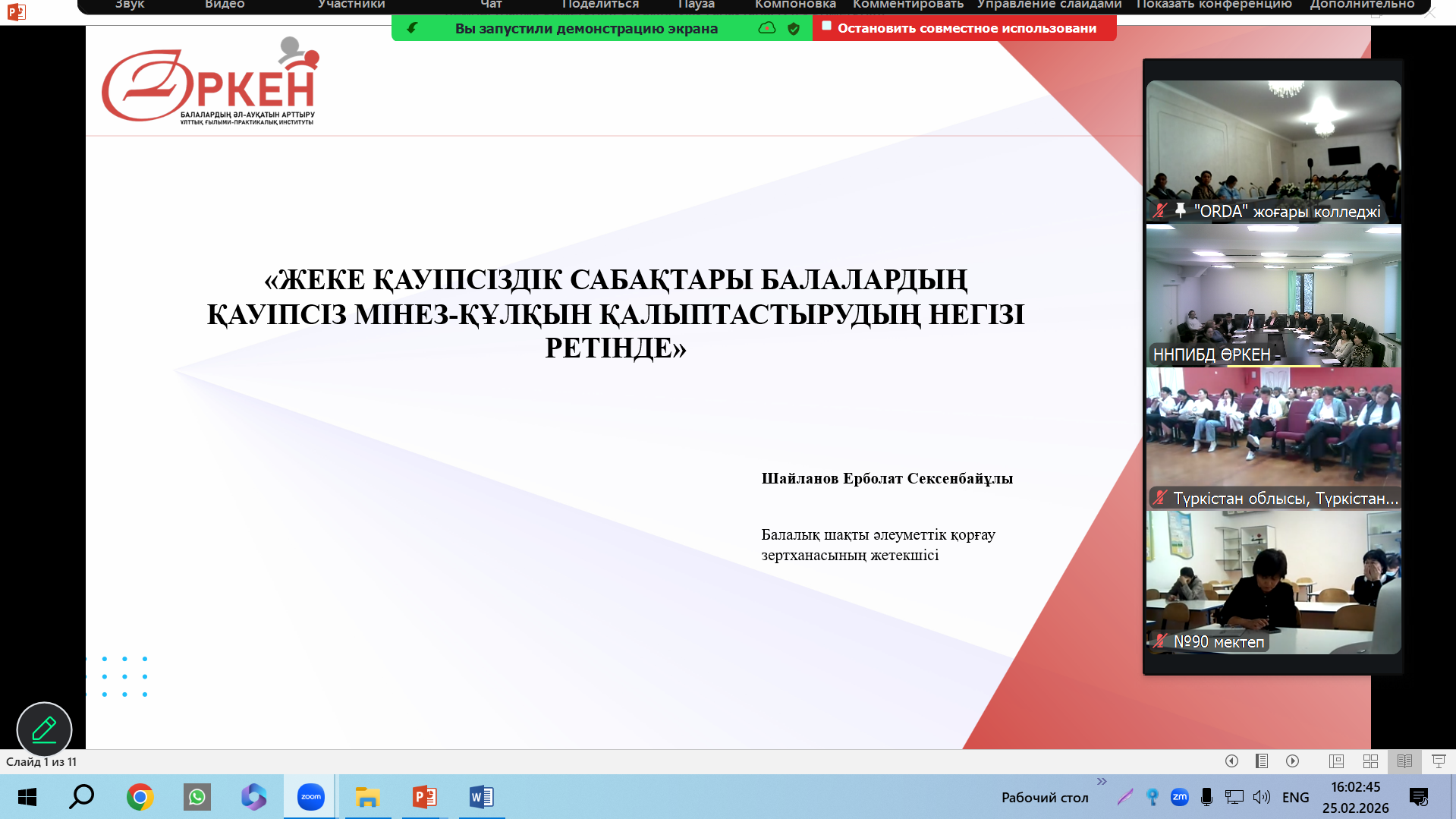Click the Zoom tray icon
Image resolution: width=1456 pixels, height=819 pixels.
1179,797
